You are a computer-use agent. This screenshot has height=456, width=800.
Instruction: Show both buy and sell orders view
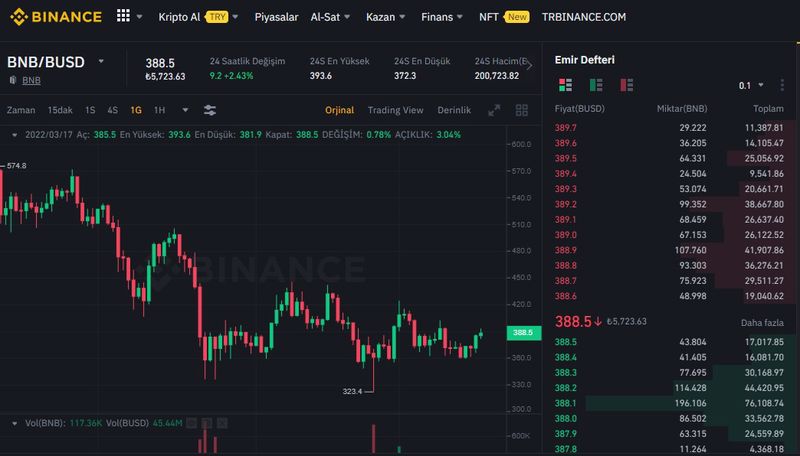click(565, 85)
